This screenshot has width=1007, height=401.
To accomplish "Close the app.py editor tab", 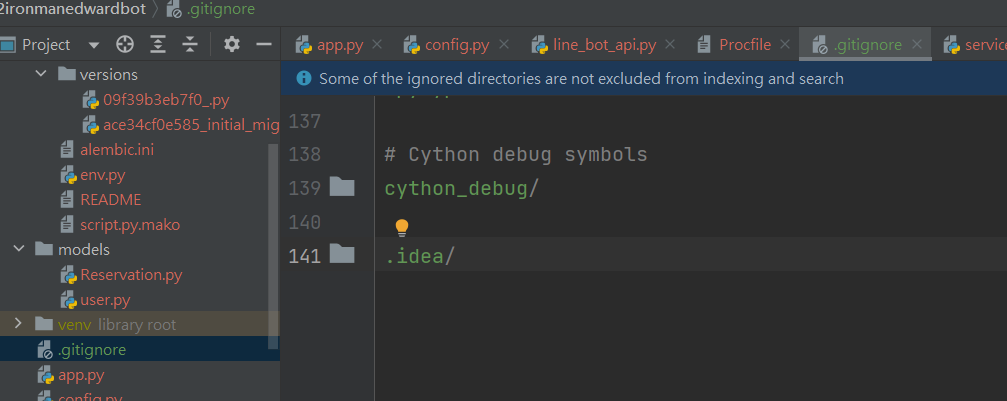I will click(x=377, y=45).
